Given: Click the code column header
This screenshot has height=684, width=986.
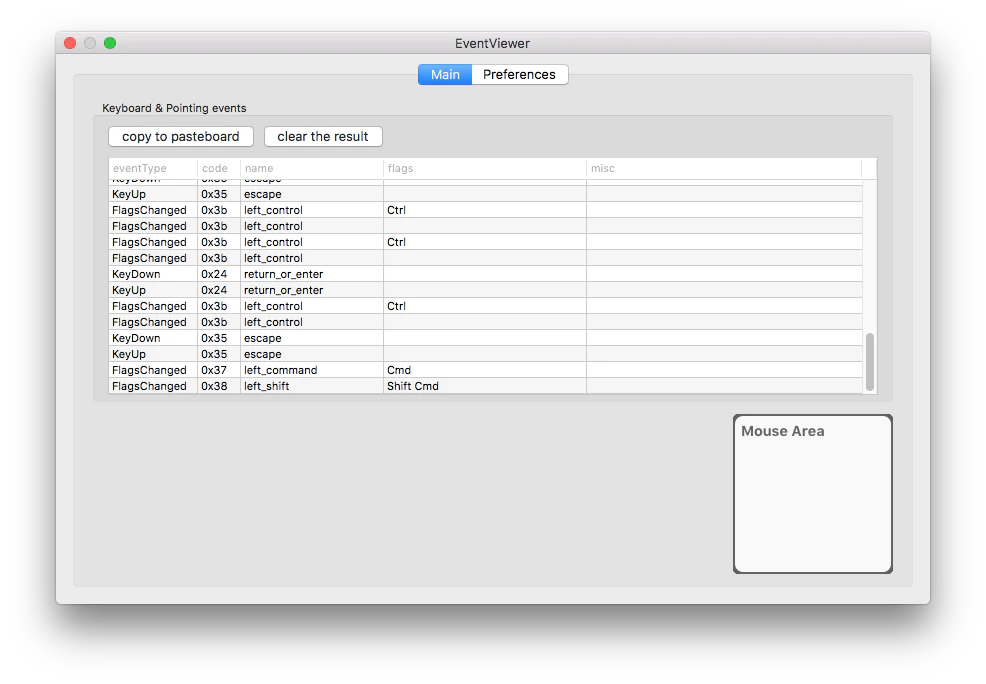Looking at the screenshot, I should (219, 168).
